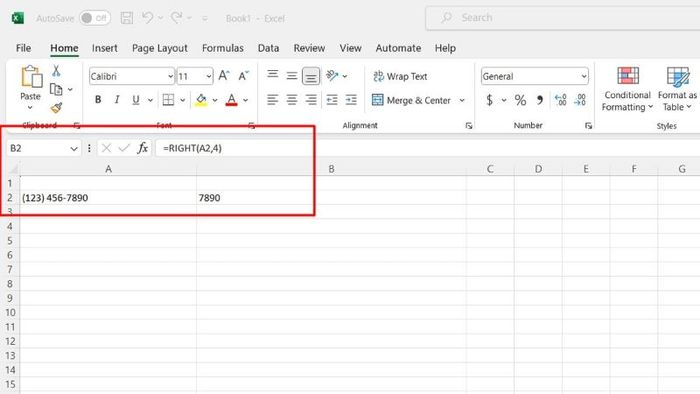Click the Percent Style icon

tap(520, 100)
